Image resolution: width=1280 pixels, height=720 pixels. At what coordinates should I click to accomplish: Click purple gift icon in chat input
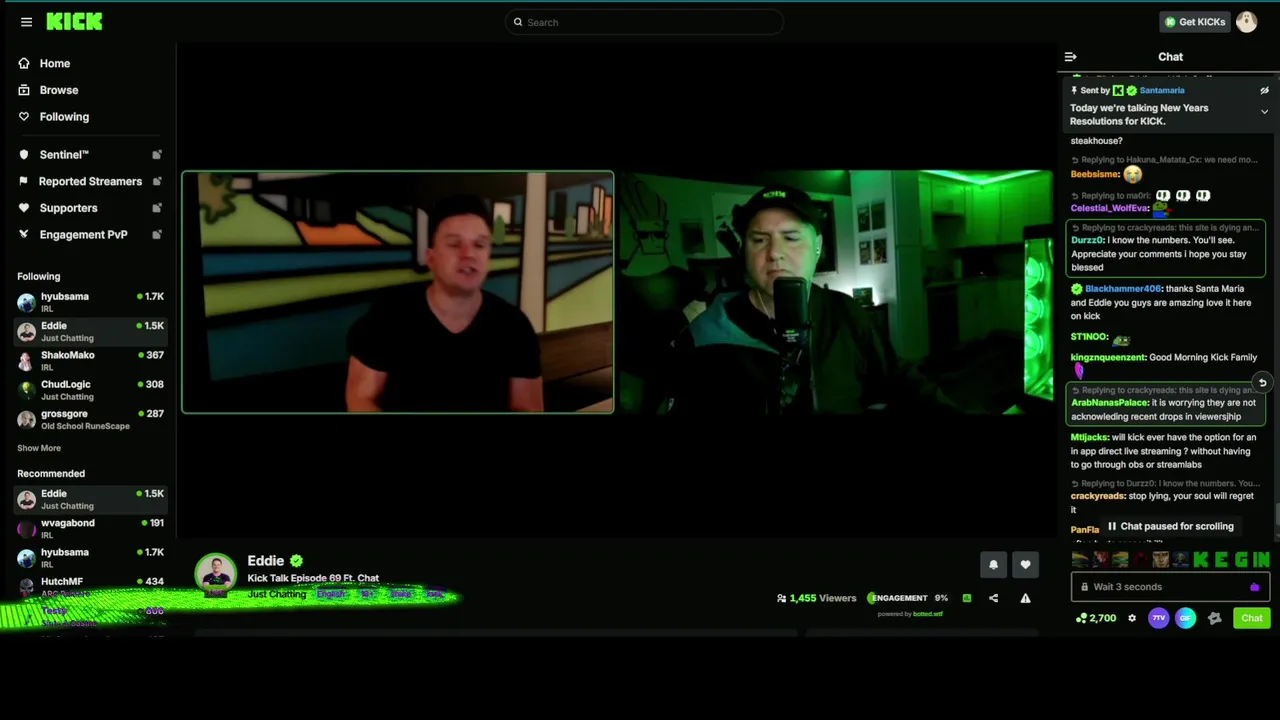(x=1255, y=587)
